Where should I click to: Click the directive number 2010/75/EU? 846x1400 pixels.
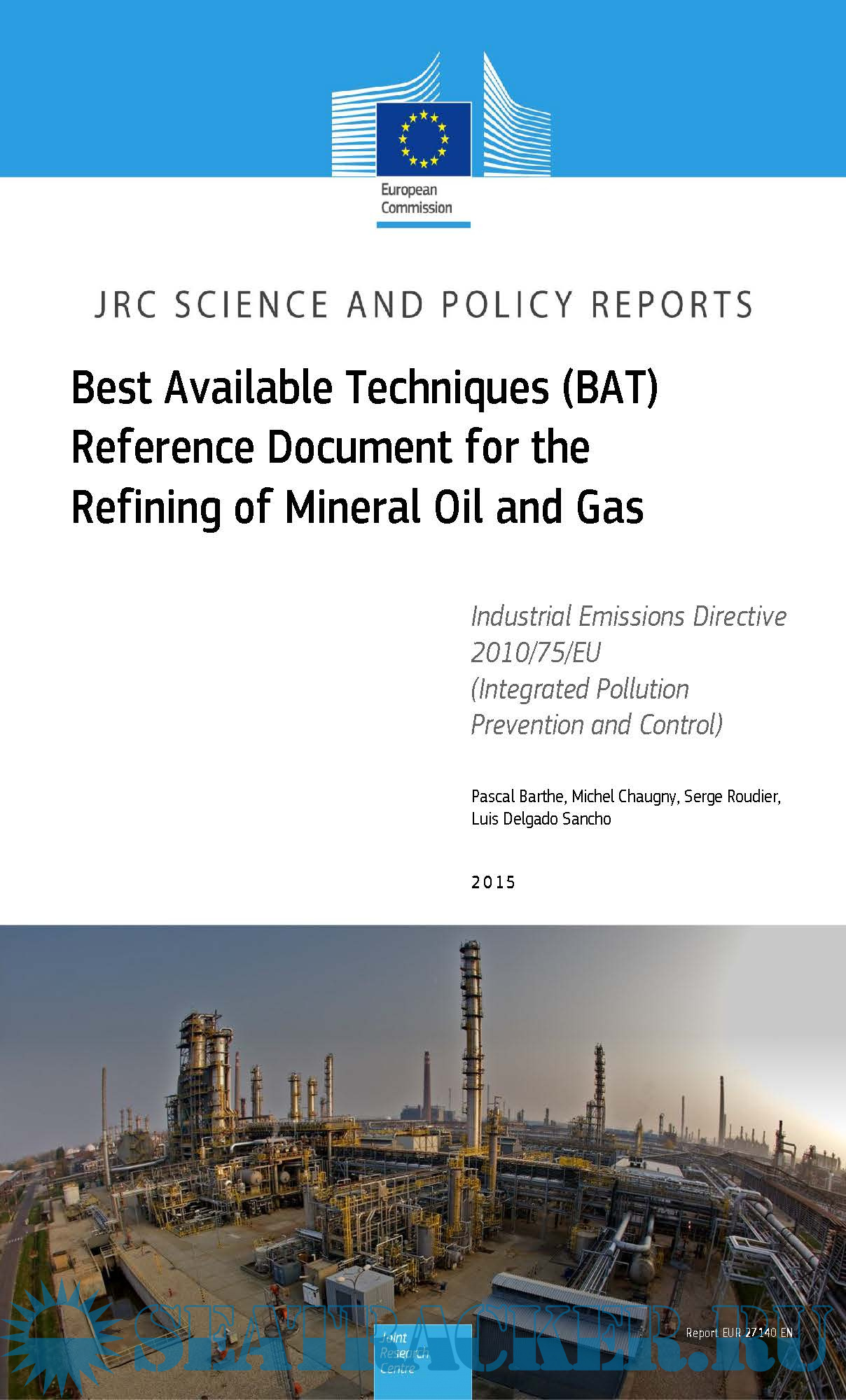(536, 652)
